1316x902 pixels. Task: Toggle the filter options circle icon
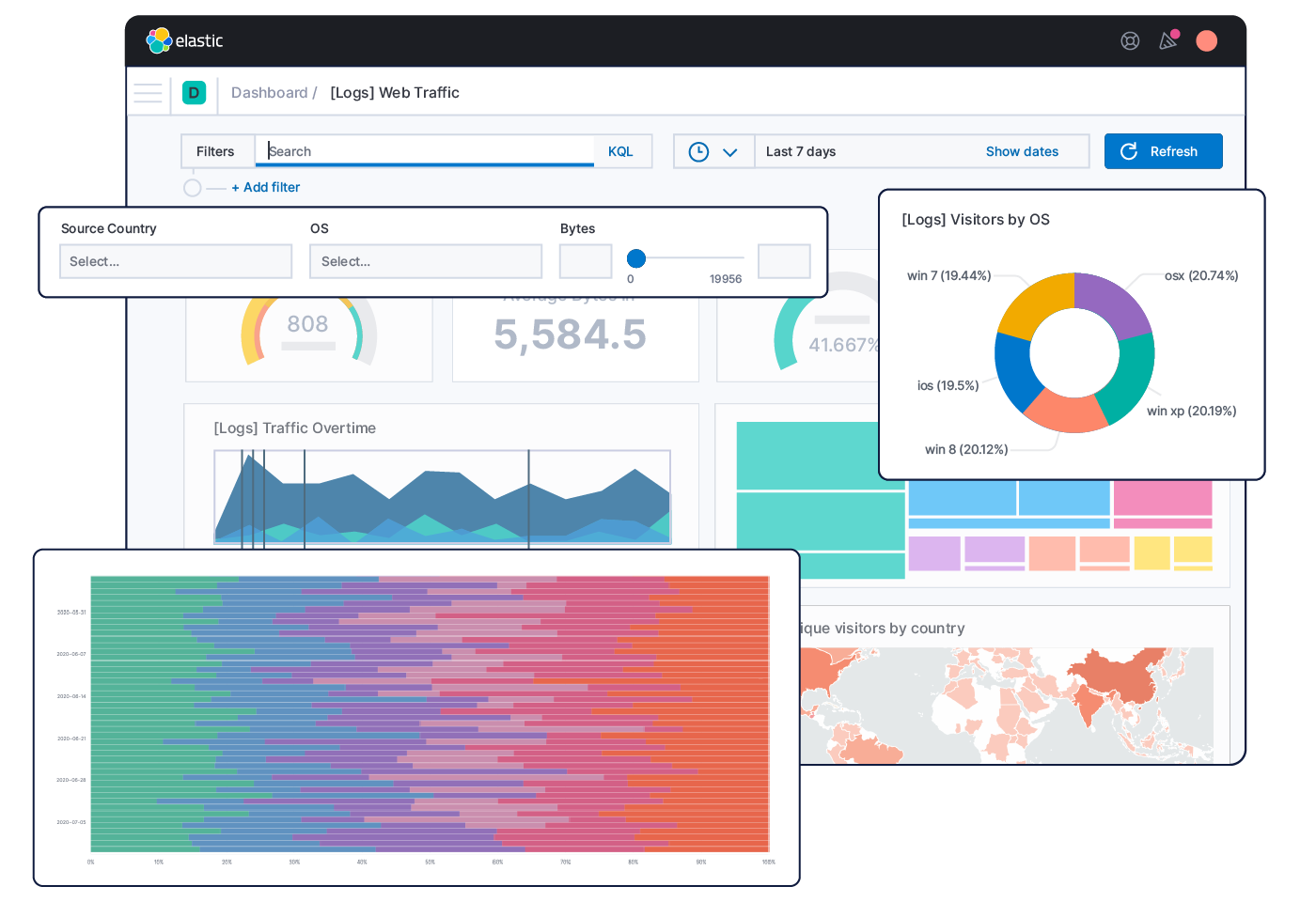click(x=193, y=188)
